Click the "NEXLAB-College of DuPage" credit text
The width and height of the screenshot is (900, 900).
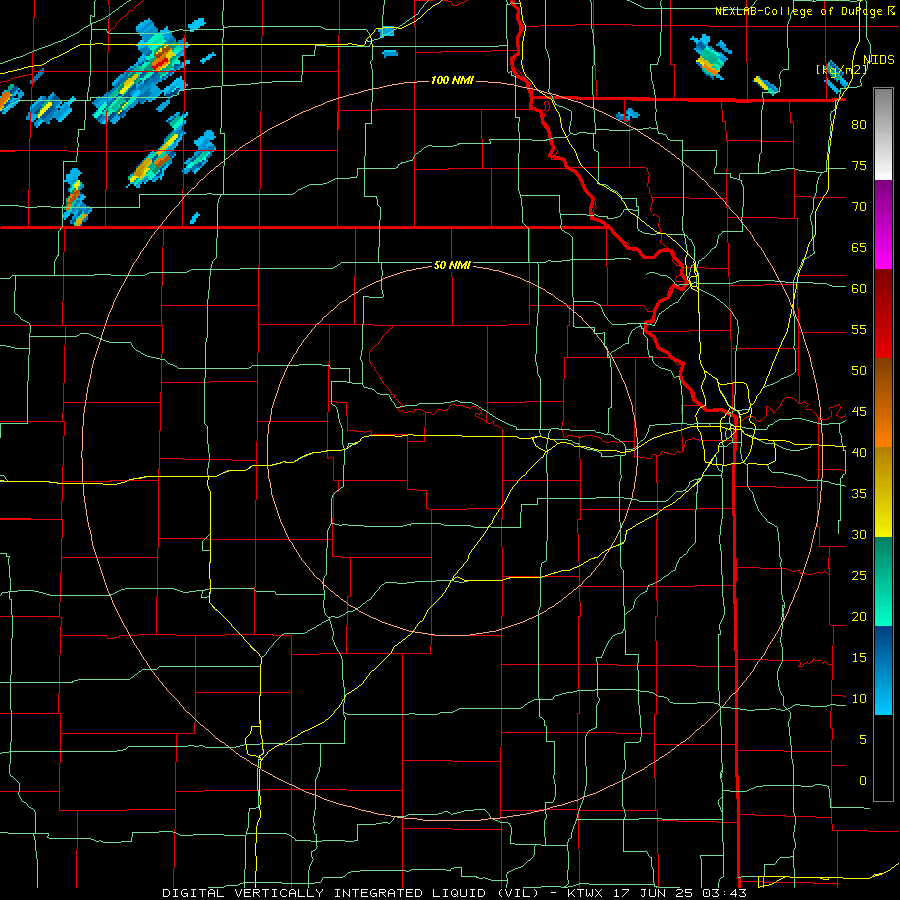point(800,11)
